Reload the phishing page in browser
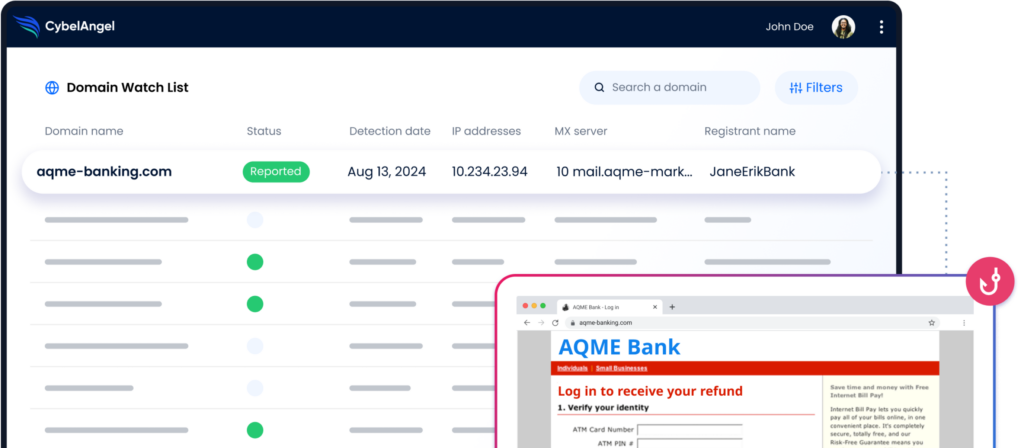This screenshot has height=448, width=1024. [555, 323]
